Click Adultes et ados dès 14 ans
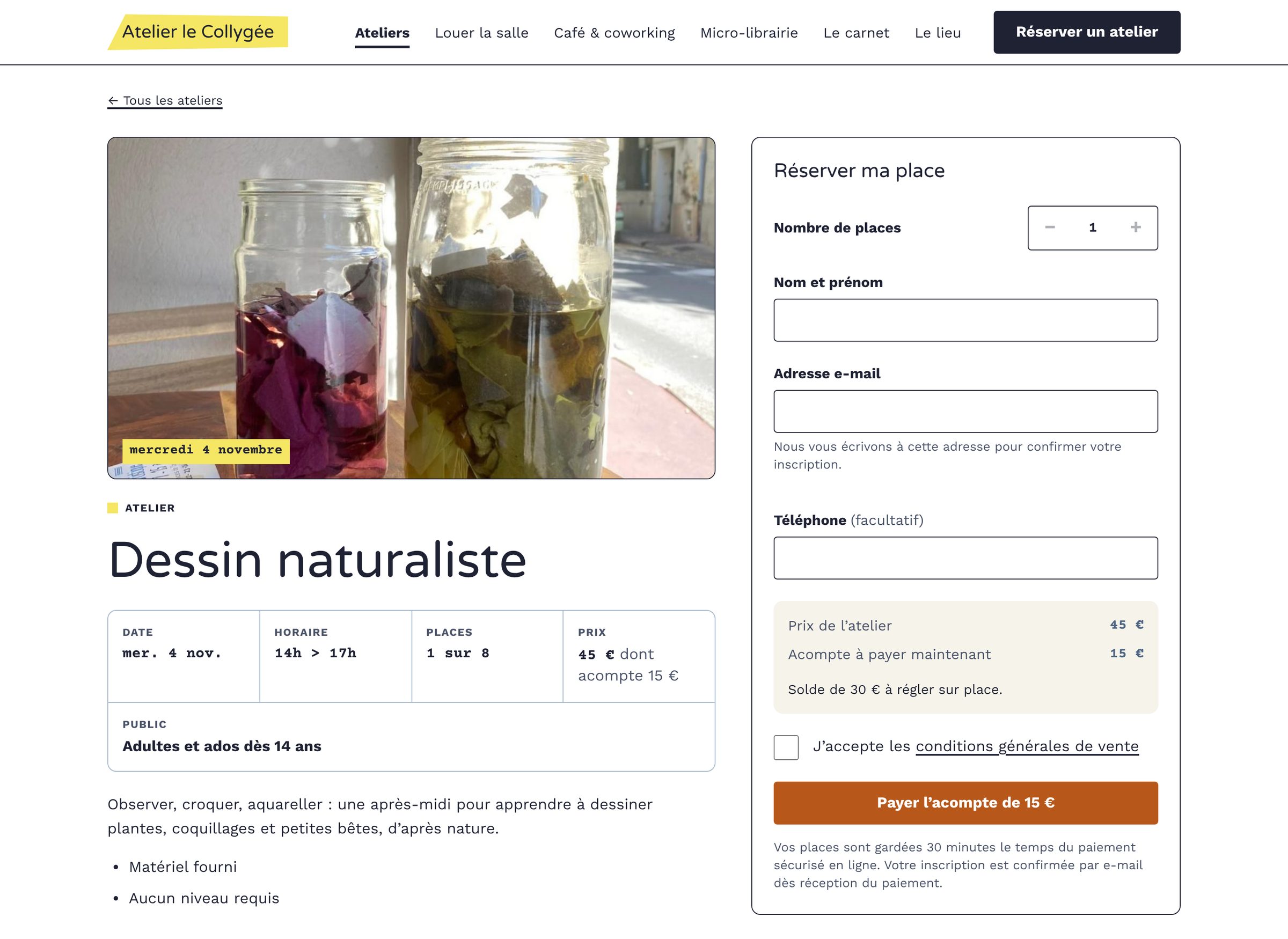Screen dimensions: 1288x939 [222, 746]
